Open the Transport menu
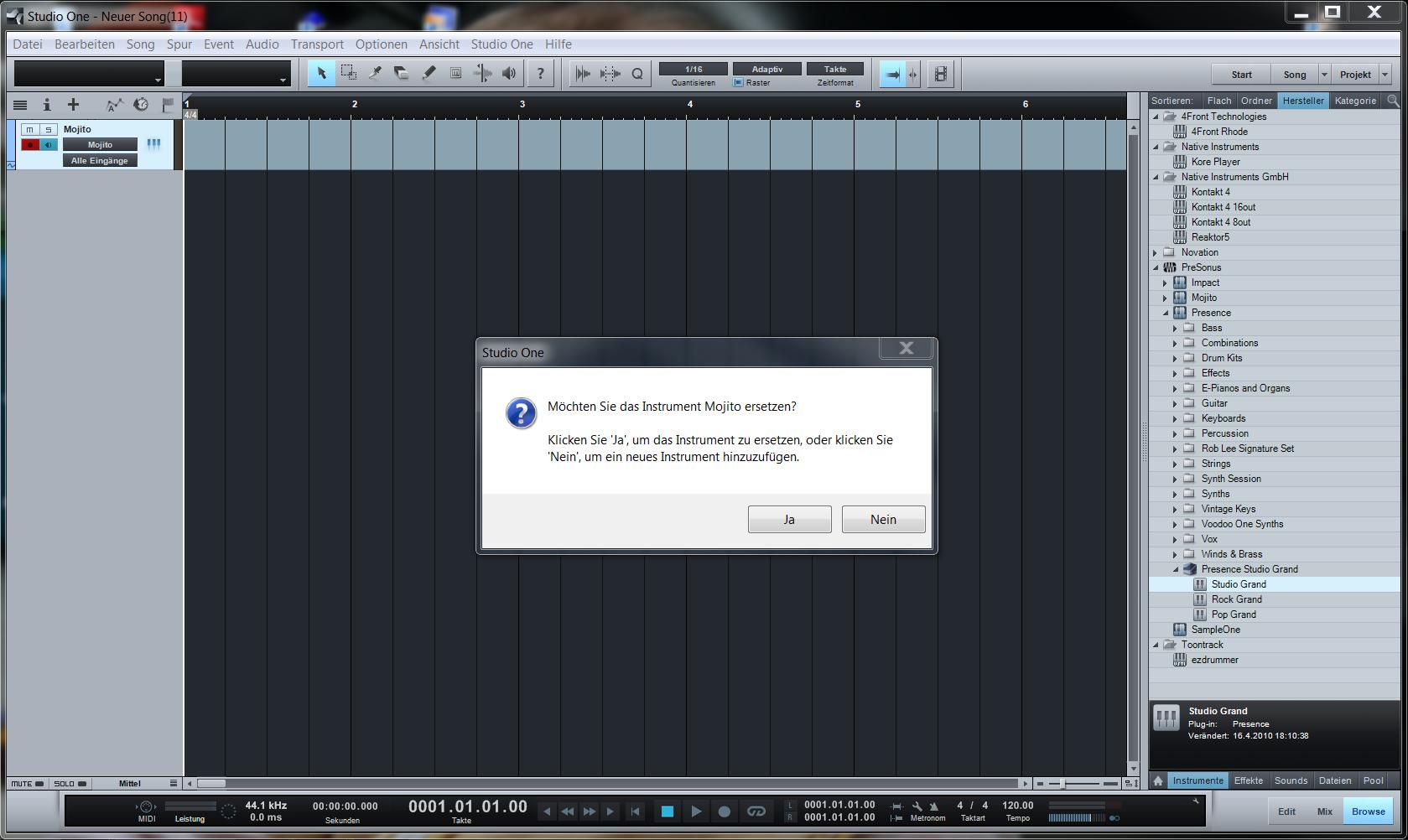Screen dimensions: 1408x840 [x=317, y=44]
